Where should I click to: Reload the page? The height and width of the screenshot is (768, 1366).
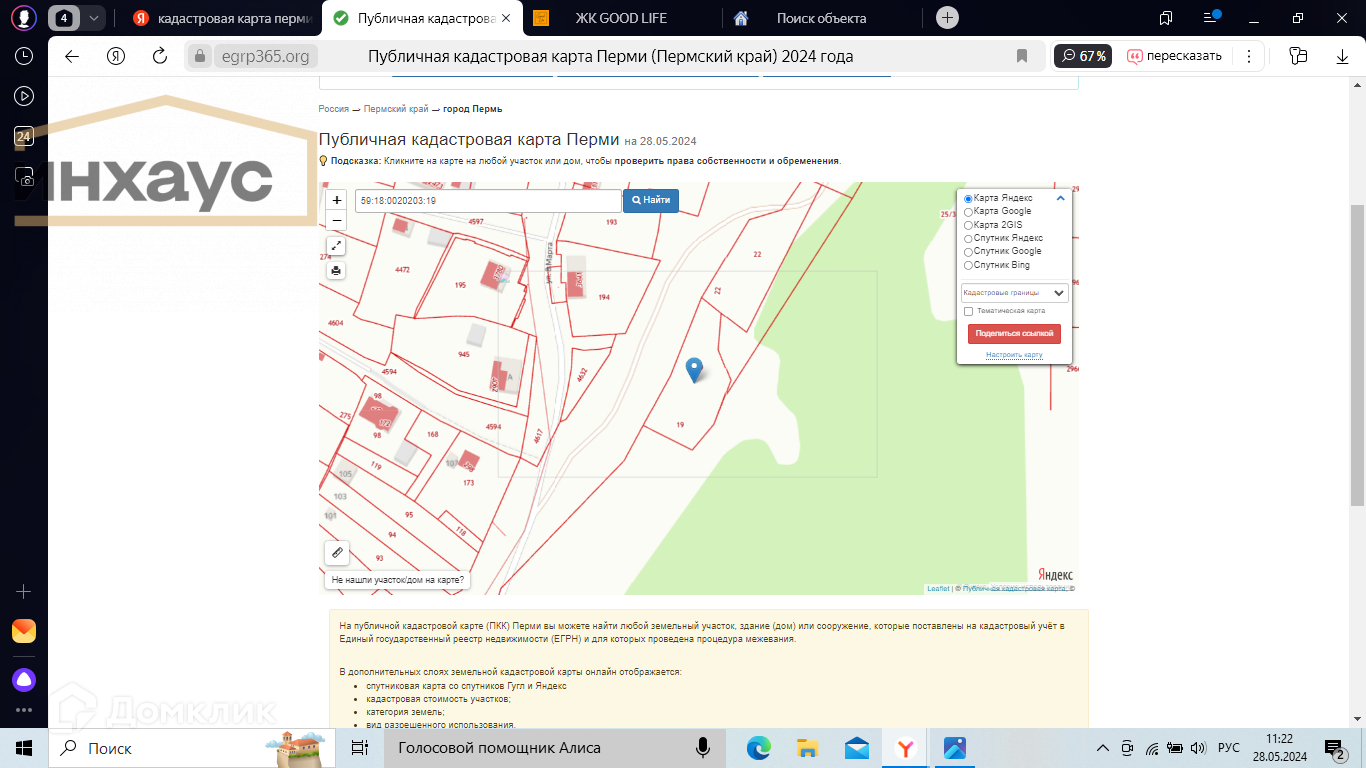point(159,56)
